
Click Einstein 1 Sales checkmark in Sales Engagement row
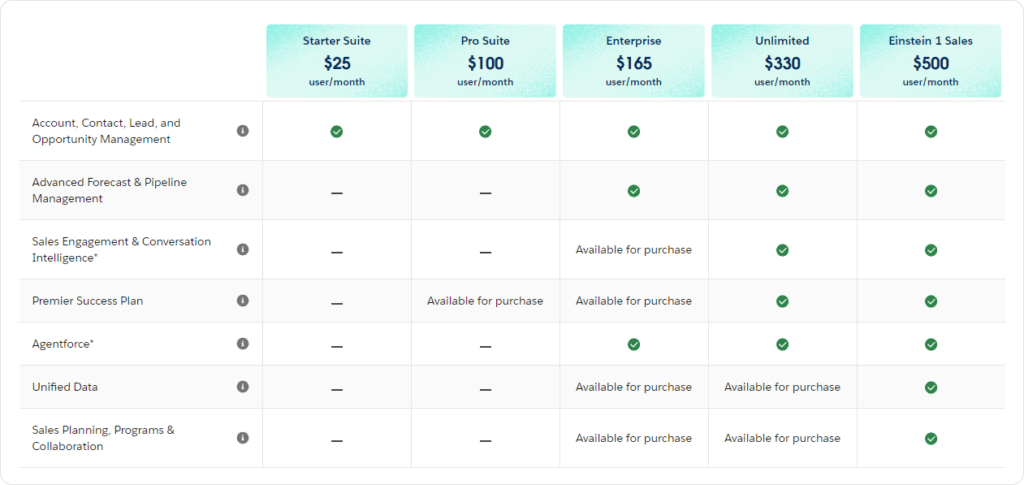[x=931, y=250]
